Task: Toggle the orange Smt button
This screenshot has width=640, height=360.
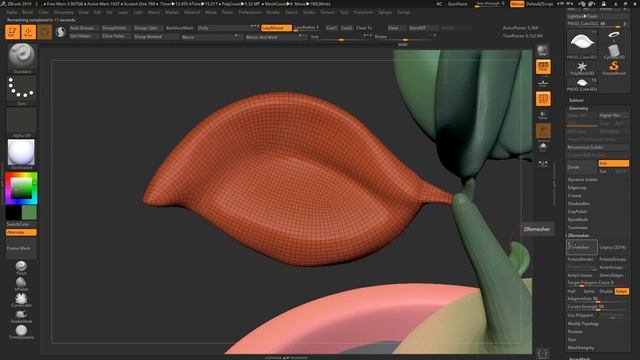Action: point(613,163)
